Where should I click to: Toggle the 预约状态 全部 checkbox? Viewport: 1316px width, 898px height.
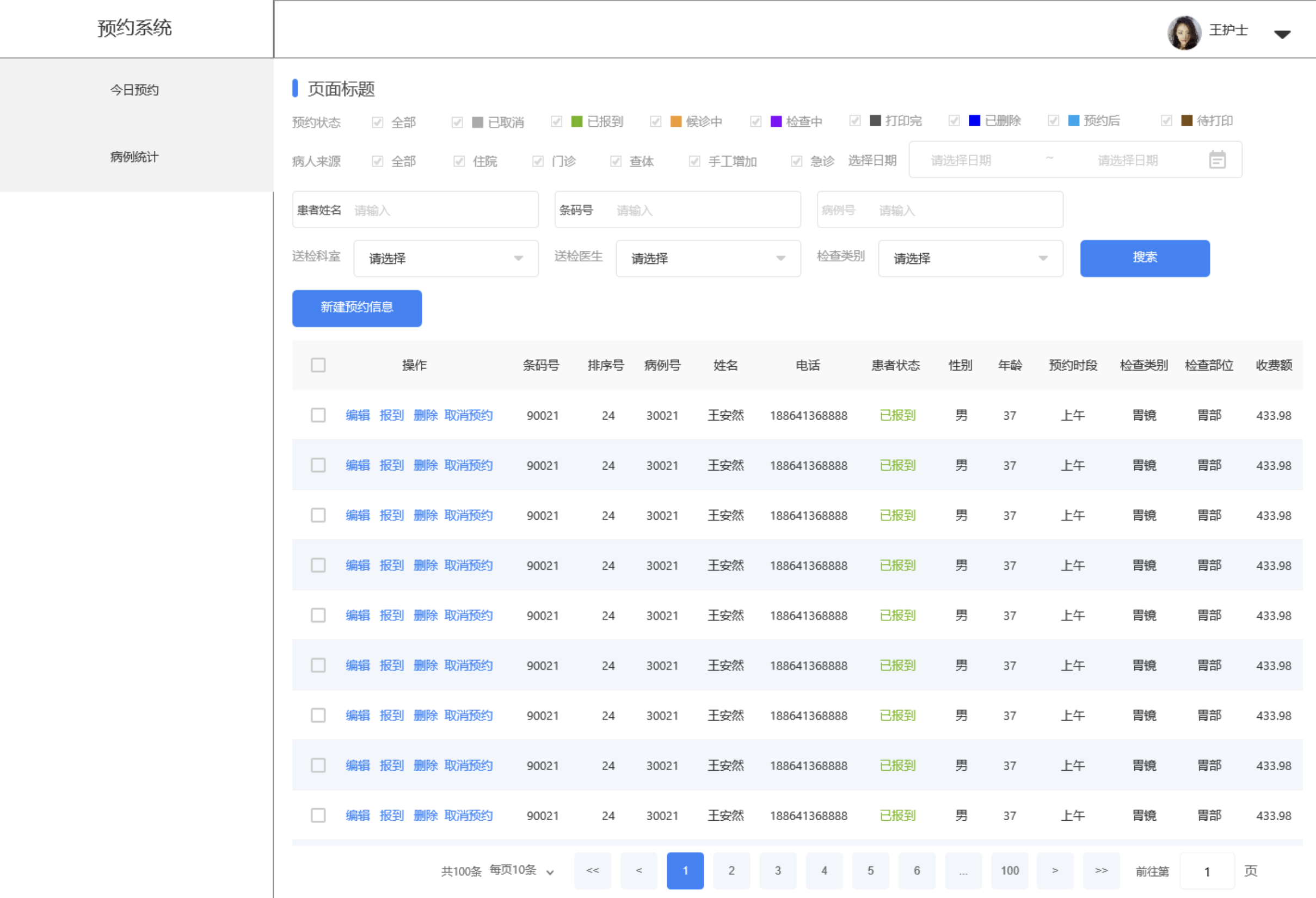(x=377, y=122)
